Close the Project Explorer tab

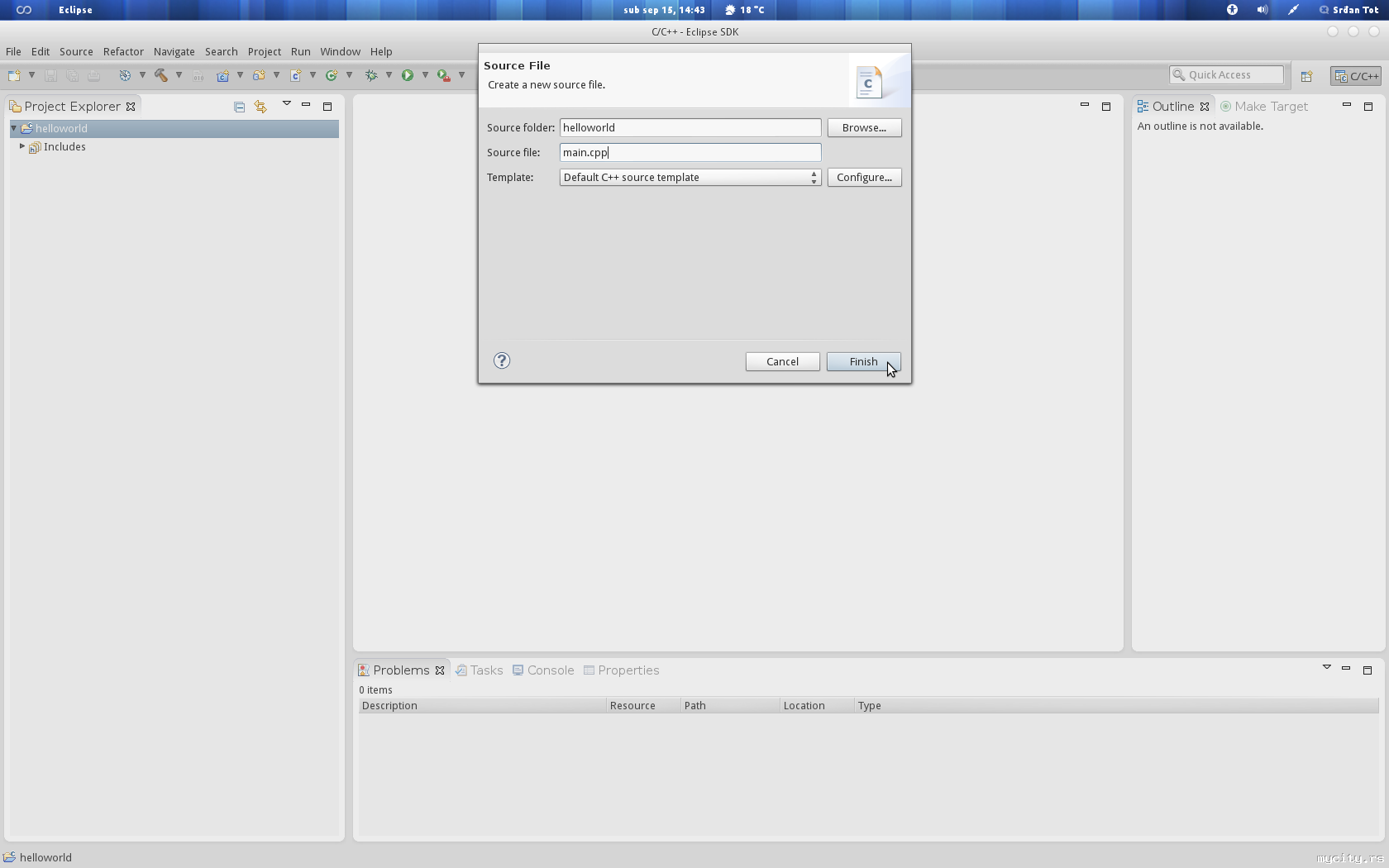pyautogui.click(x=131, y=107)
